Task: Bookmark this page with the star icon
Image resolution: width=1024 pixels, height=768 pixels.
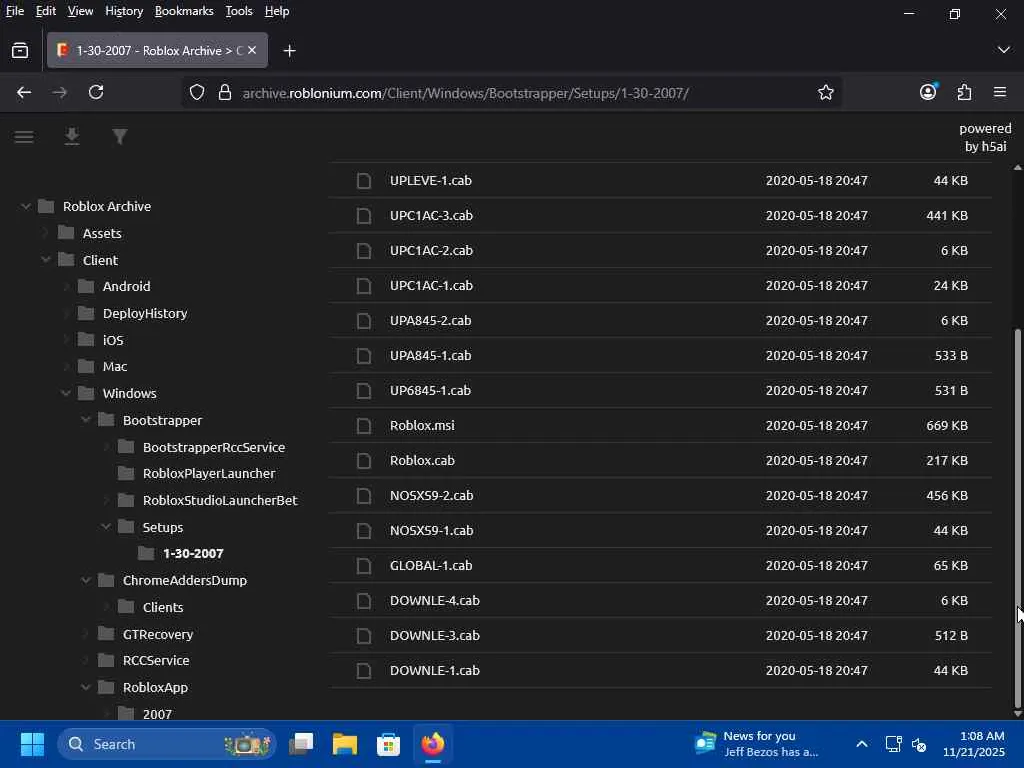Action: (x=825, y=92)
